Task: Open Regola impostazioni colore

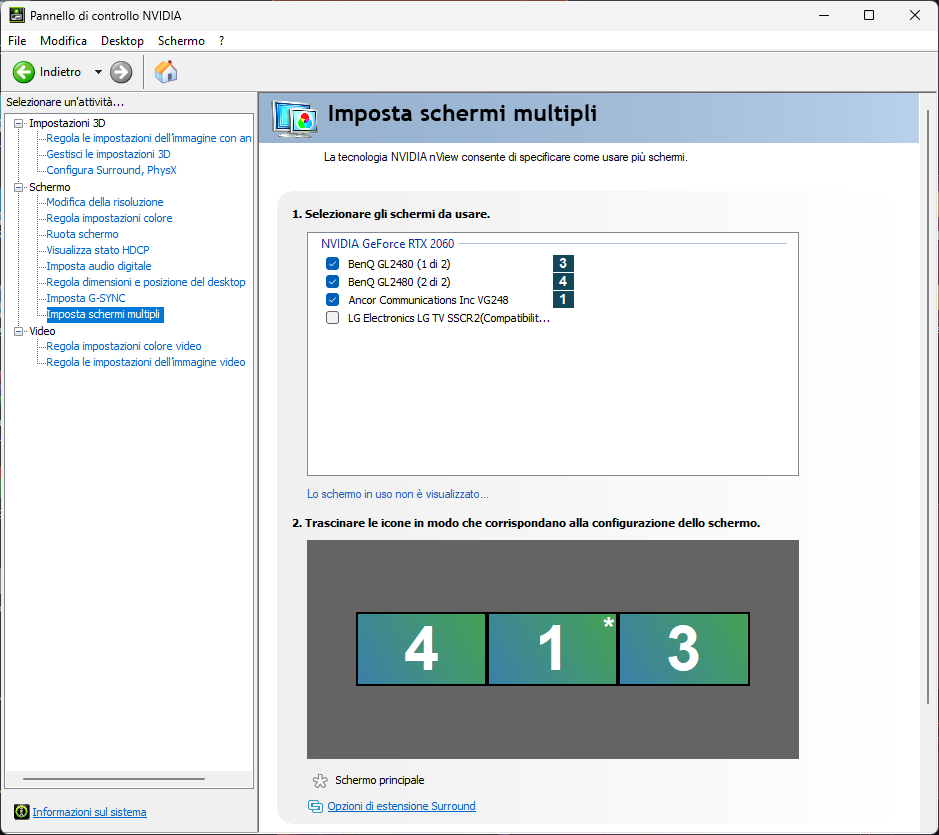Action: (x=109, y=218)
